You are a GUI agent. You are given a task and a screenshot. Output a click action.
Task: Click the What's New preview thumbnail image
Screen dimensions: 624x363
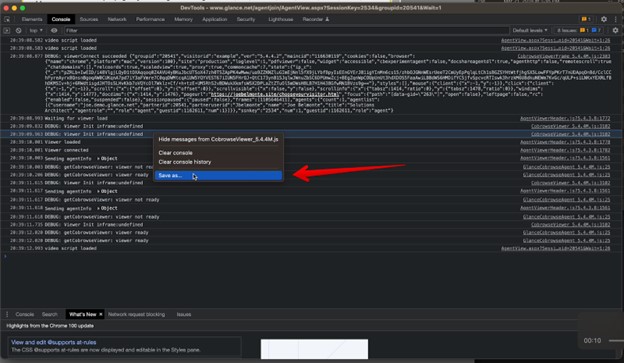(314, 349)
